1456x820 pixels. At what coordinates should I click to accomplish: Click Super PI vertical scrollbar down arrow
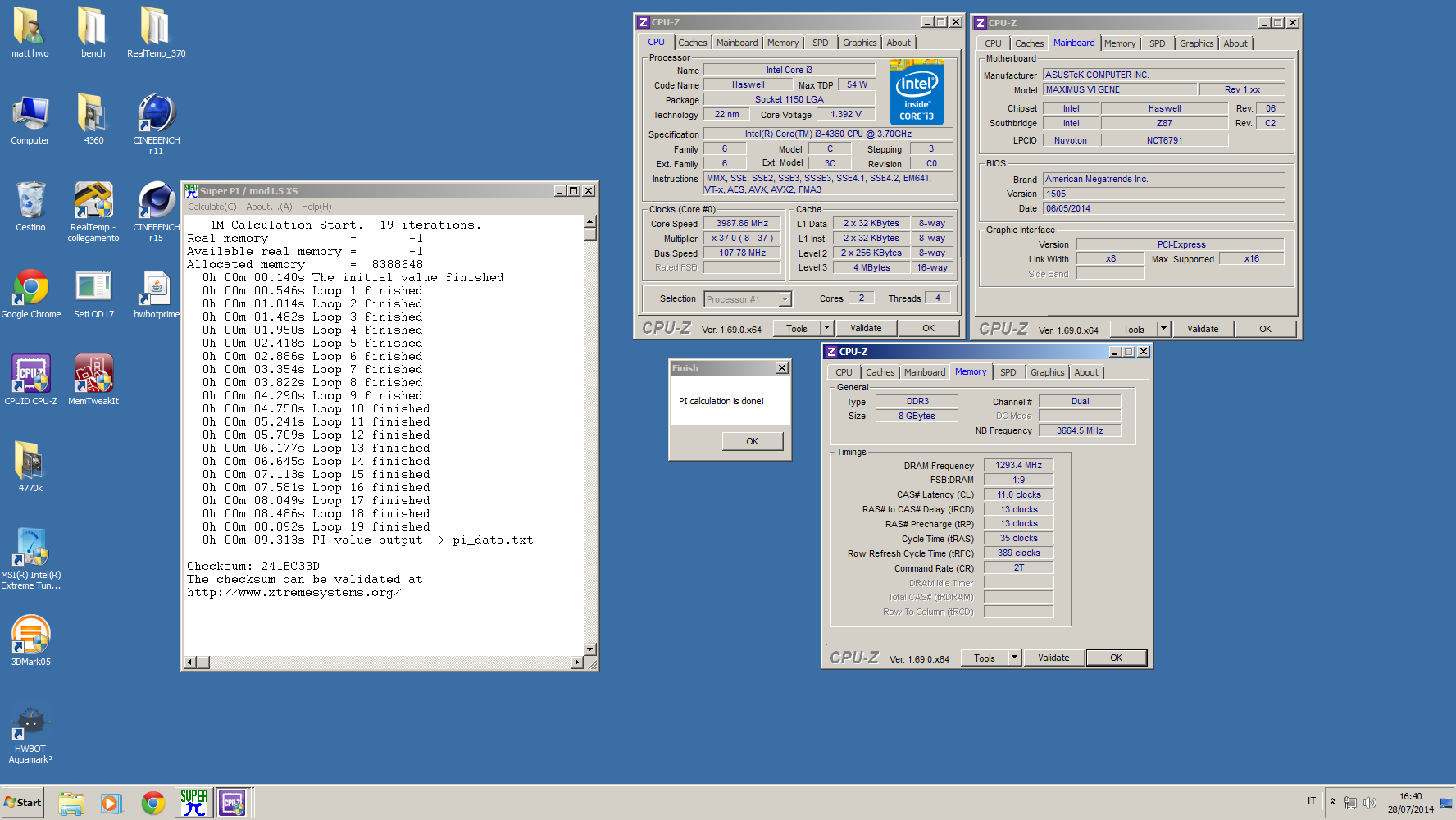(x=589, y=649)
